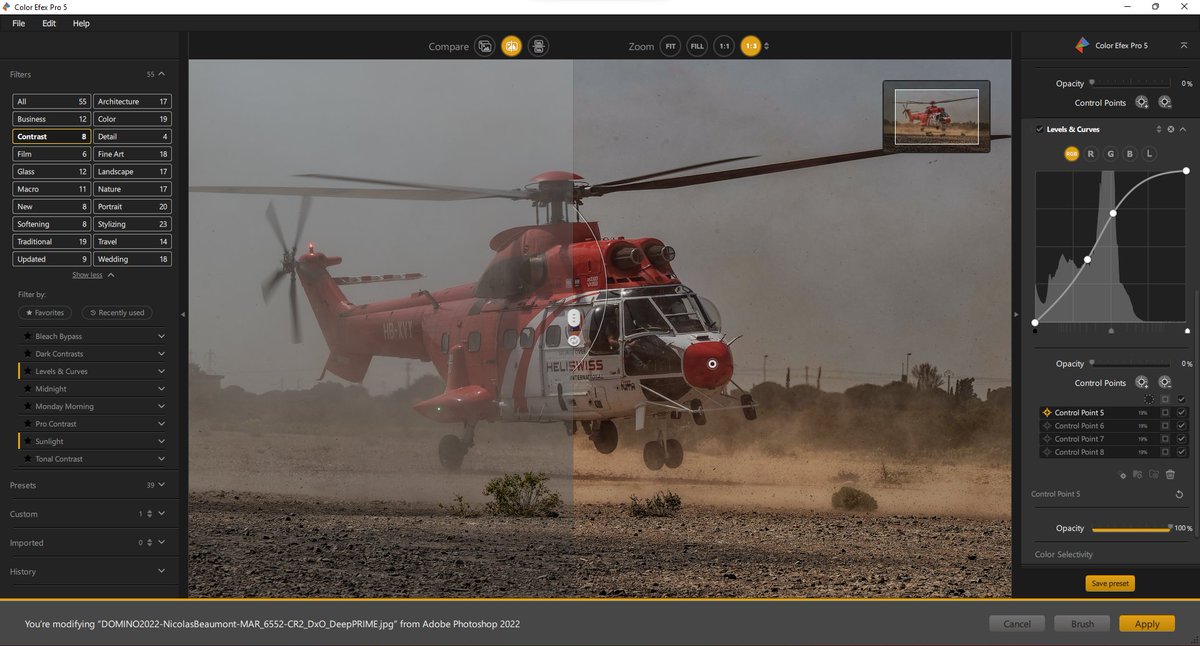This screenshot has height=646, width=1200.
Task: Expand the Presets section
Action: point(162,485)
